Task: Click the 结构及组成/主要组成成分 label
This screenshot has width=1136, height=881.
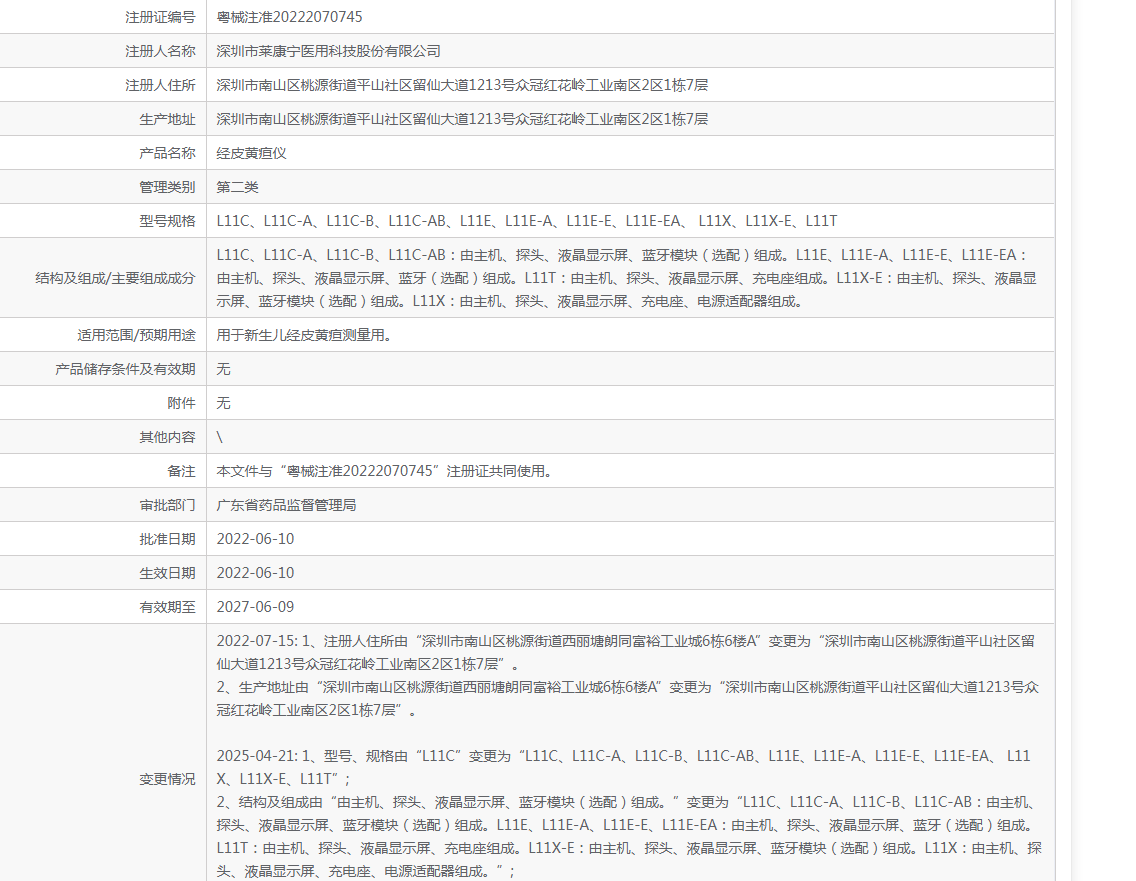Action: 115,278
